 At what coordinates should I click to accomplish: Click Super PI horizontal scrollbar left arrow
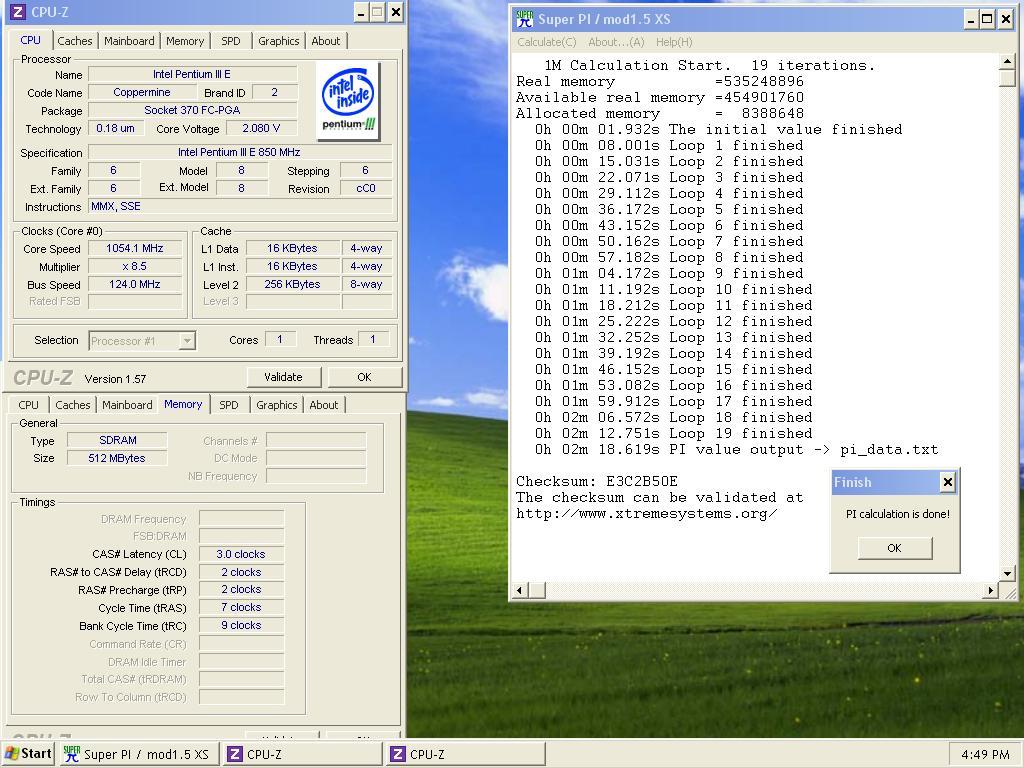[520, 590]
